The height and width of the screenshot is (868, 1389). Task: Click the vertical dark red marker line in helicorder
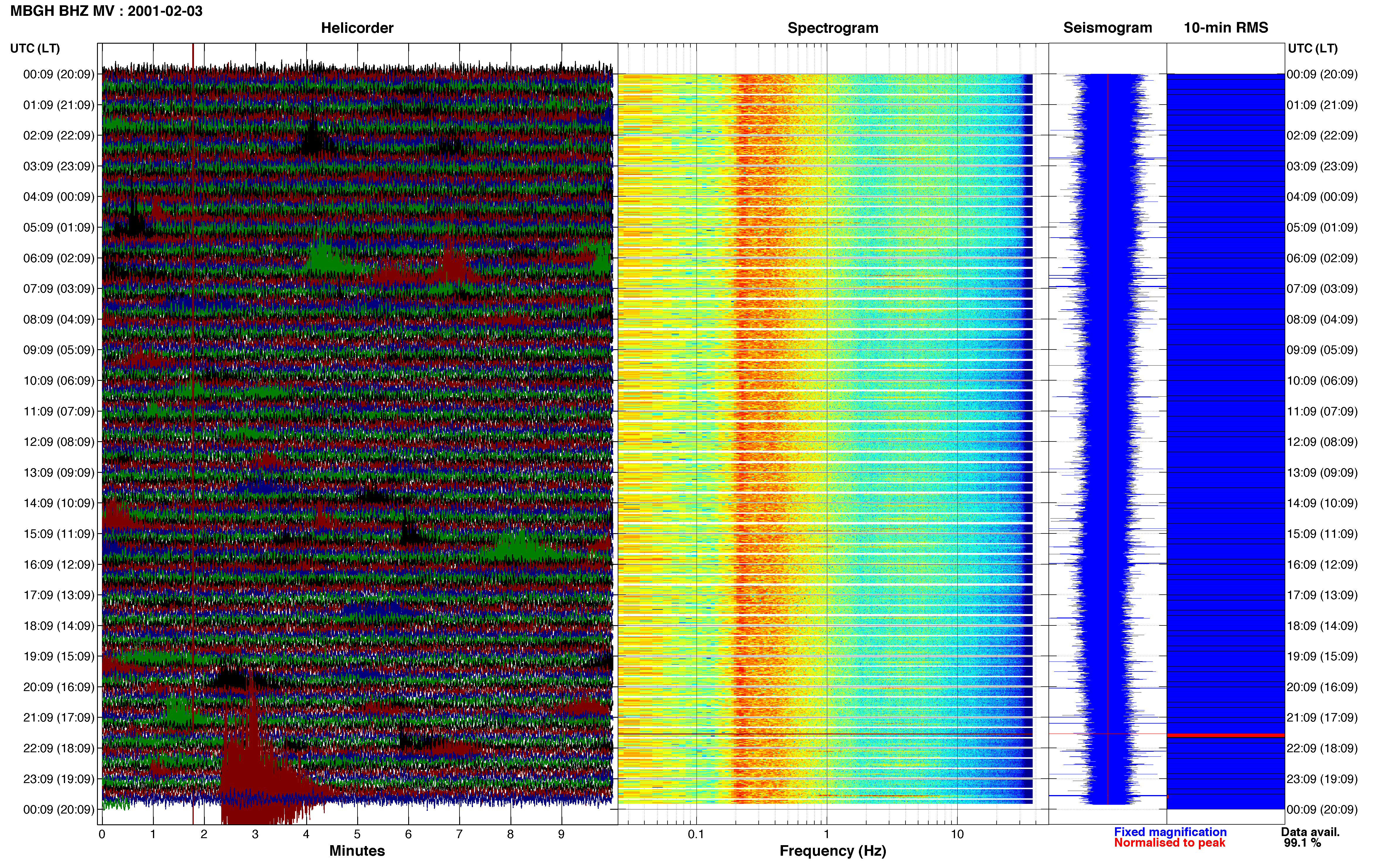(193, 434)
